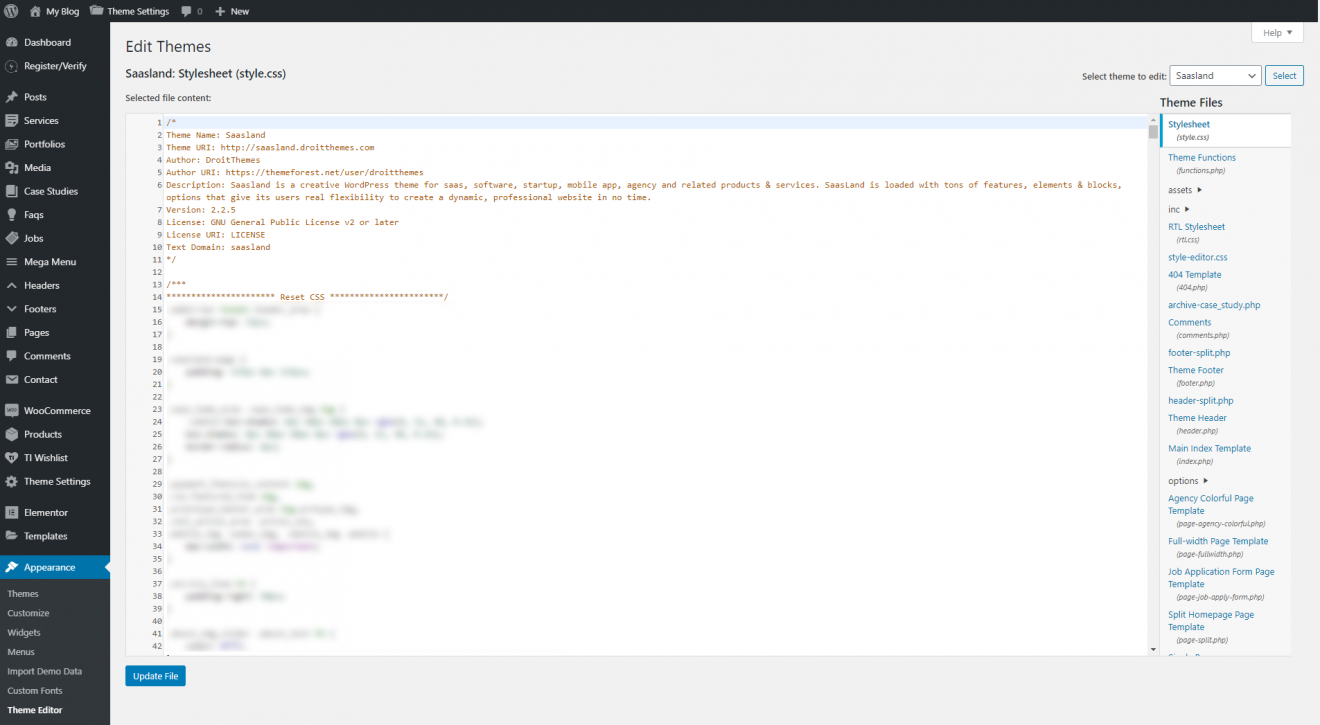Open the WooCommerce icon in sidebar
The width and height of the screenshot is (1320, 725).
coord(12,411)
